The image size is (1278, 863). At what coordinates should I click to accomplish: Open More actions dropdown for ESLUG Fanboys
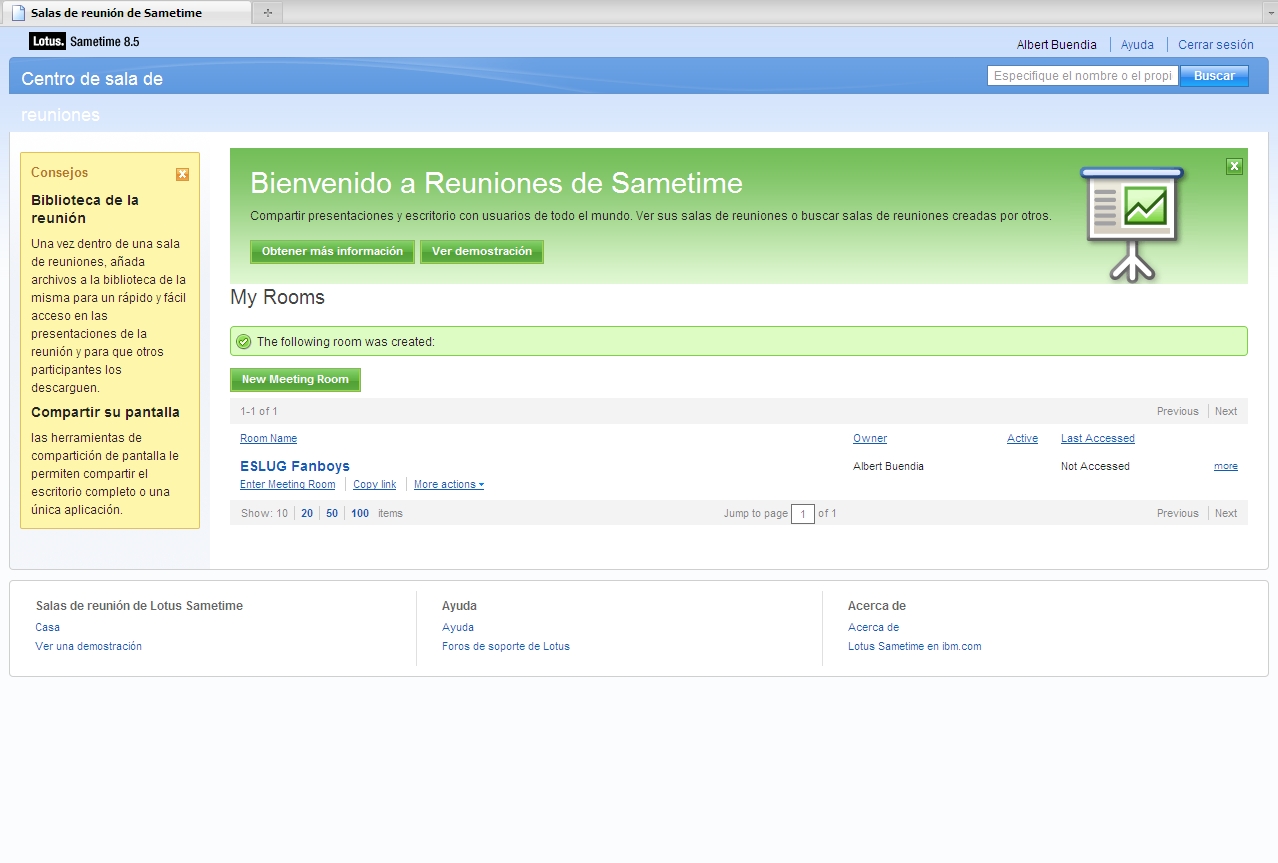(449, 485)
